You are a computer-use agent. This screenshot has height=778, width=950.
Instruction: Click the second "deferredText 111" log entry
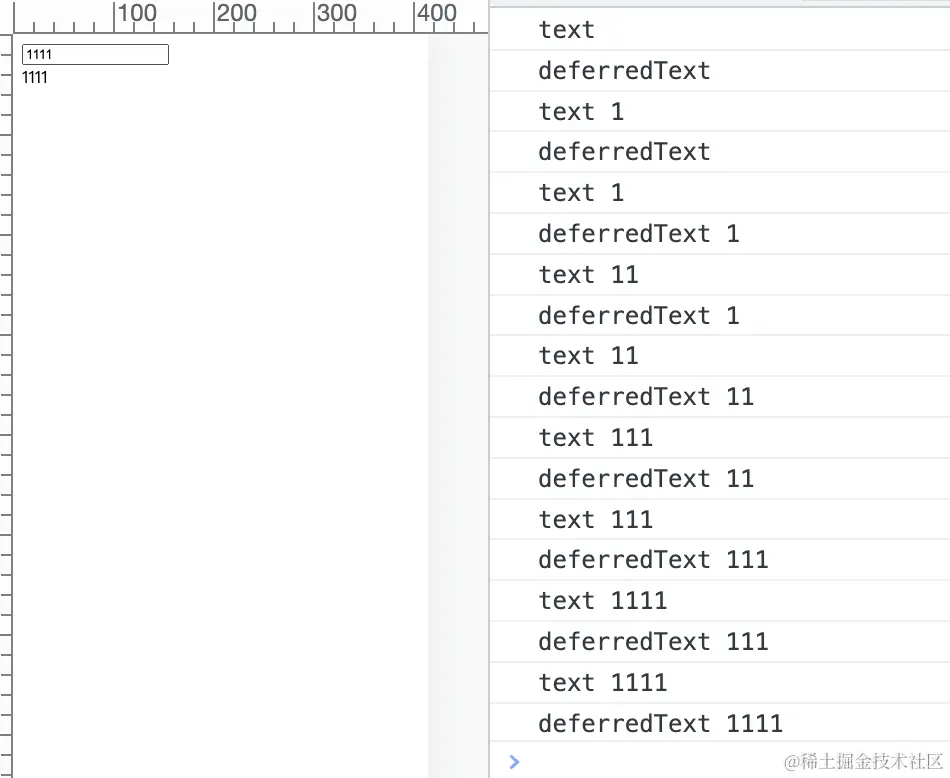click(x=652, y=642)
